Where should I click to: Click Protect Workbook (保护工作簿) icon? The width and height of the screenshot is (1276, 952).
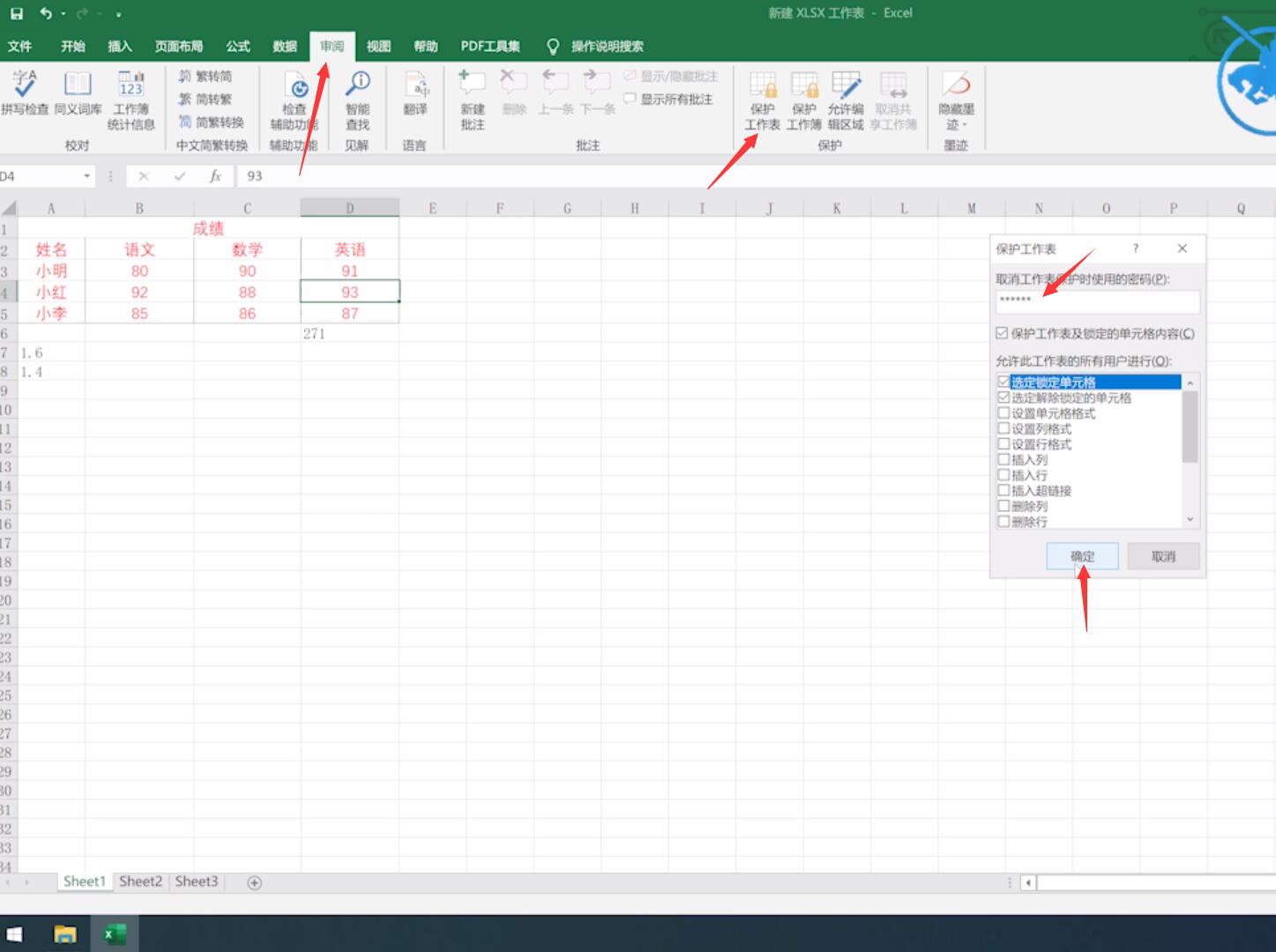click(x=803, y=100)
